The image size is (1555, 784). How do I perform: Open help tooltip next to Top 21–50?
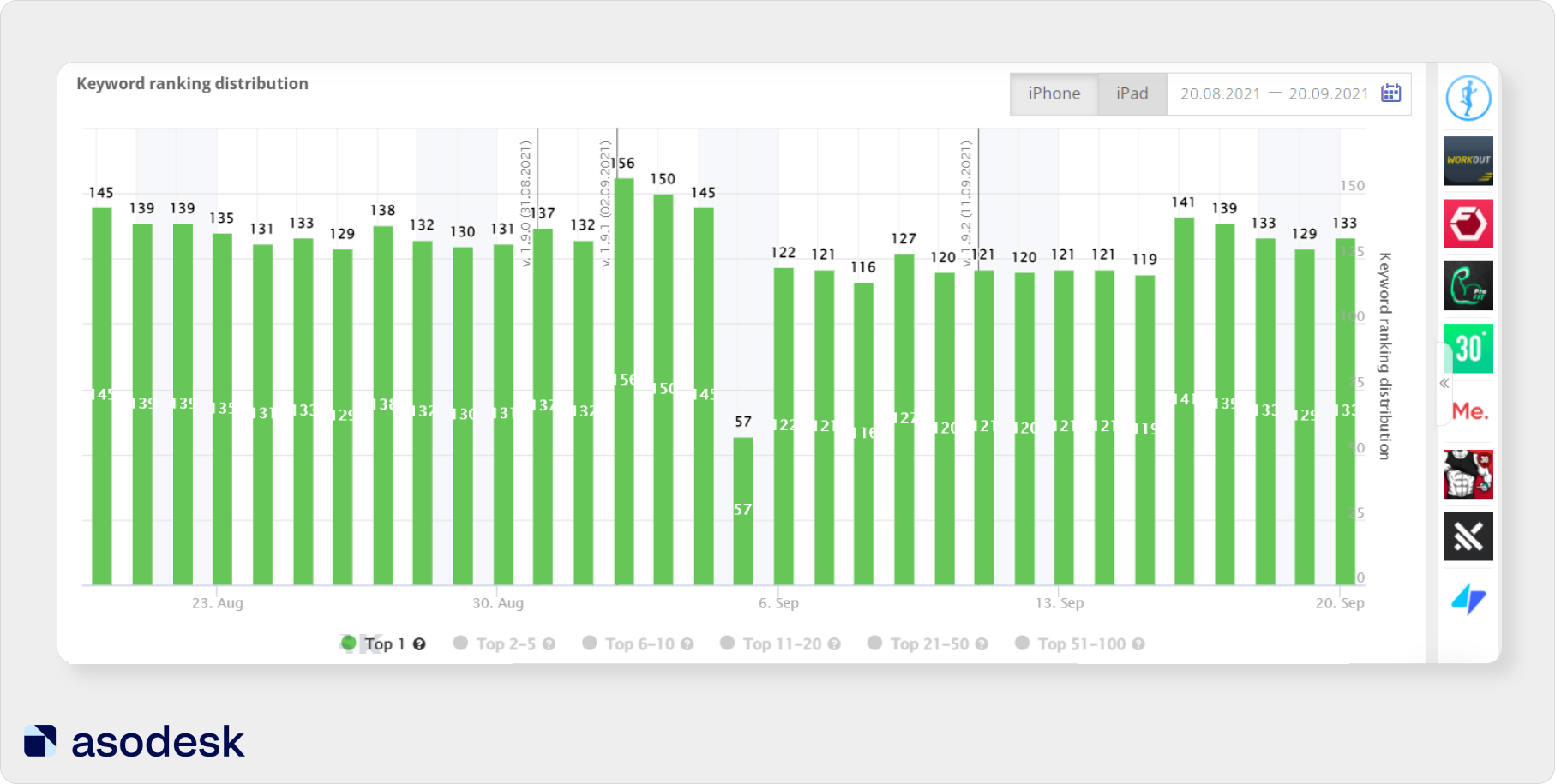coord(982,644)
